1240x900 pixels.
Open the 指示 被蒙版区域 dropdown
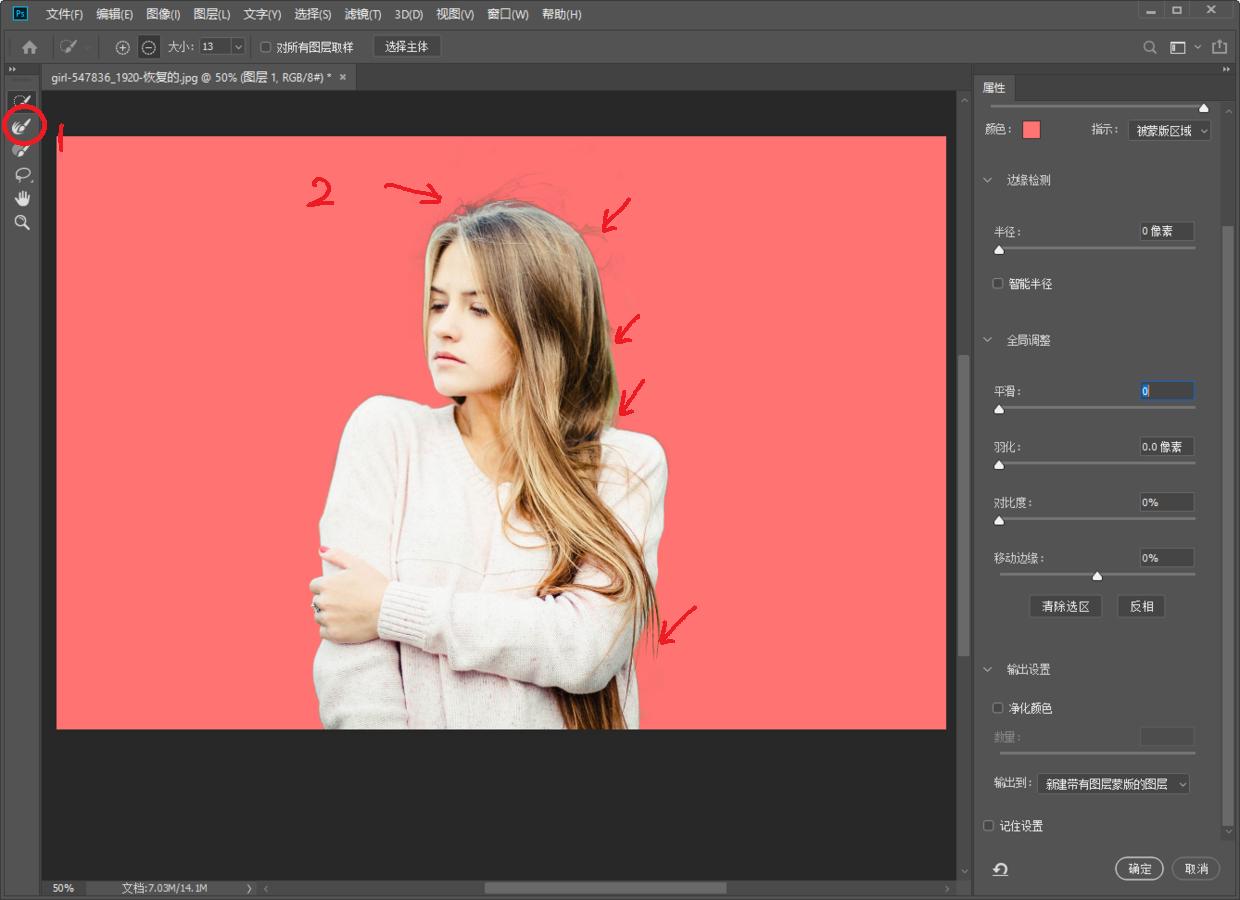(1169, 130)
